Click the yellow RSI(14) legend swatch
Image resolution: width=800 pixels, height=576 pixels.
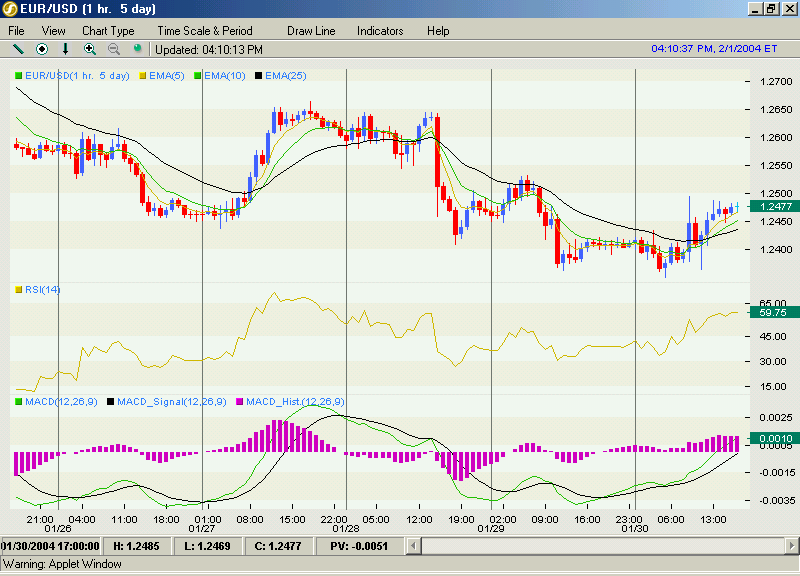(x=19, y=290)
